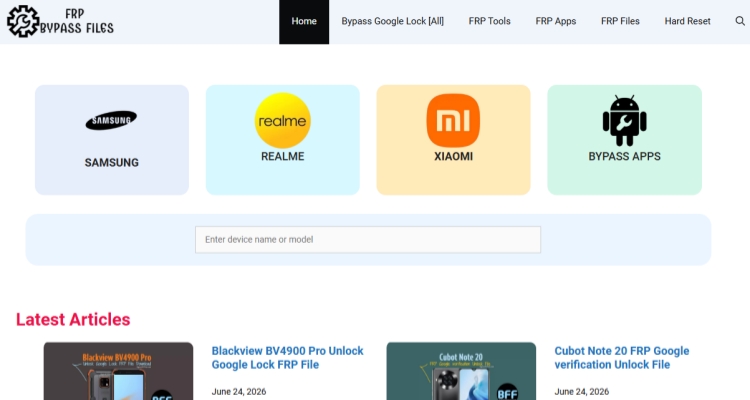This screenshot has height=400, width=750.
Task: Open Blackview BV4900 Pro article thumbnail
Action: click(118, 371)
